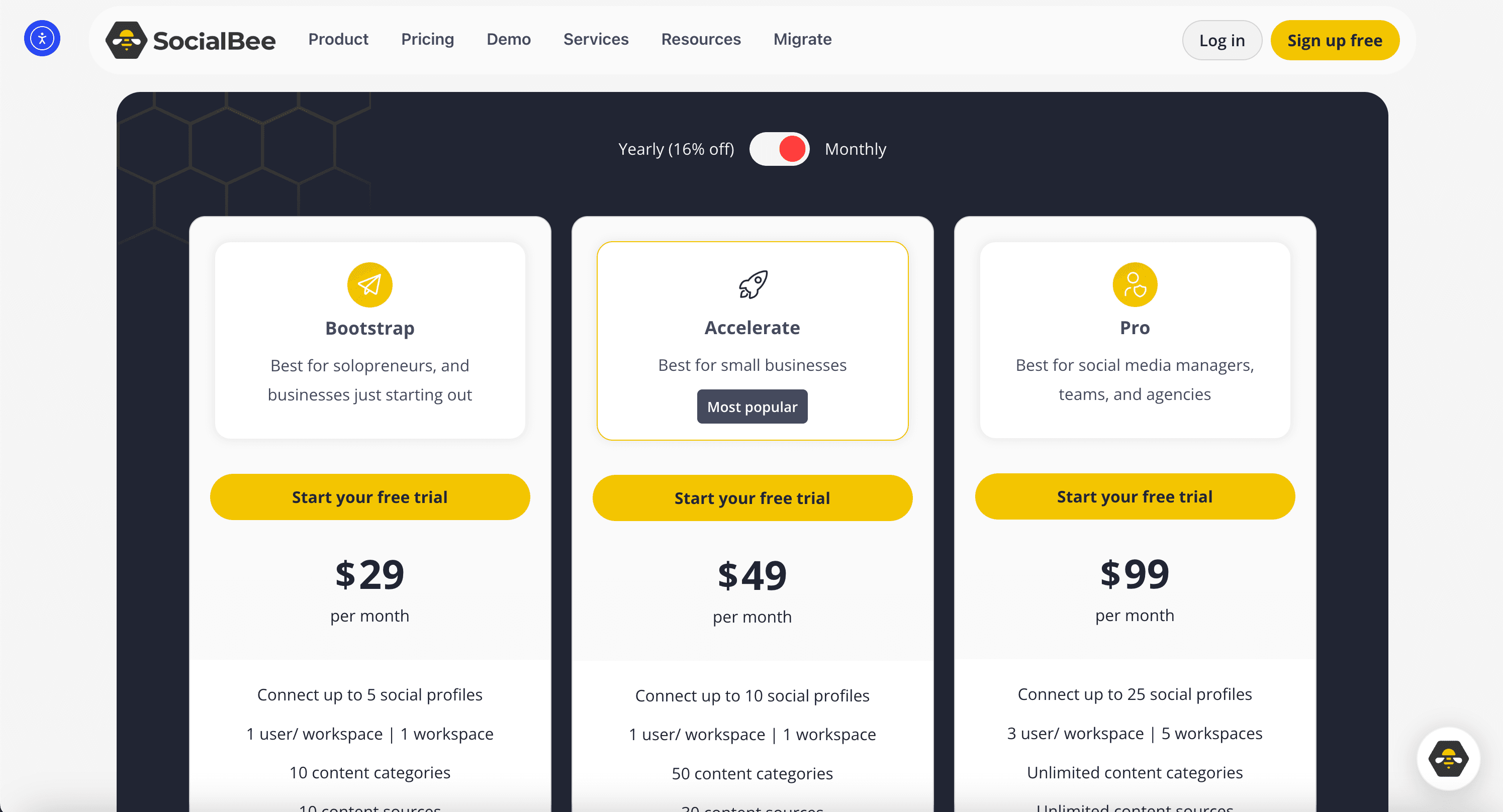Click 'Connect up to 25 social profiles'
Image resolution: width=1503 pixels, height=812 pixels.
coord(1135,693)
